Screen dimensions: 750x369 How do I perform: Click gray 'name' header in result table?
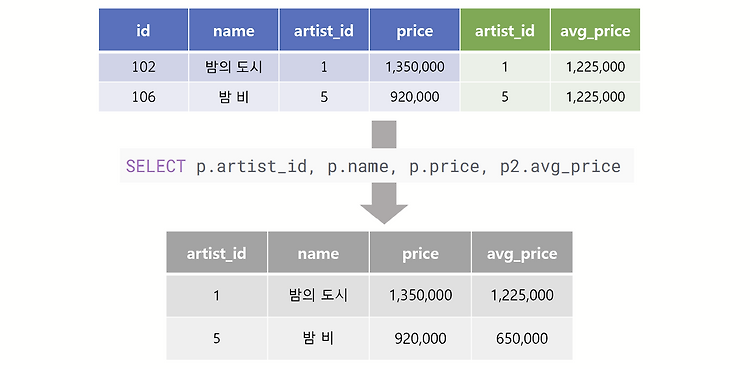pyautogui.click(x=318, y=253)
